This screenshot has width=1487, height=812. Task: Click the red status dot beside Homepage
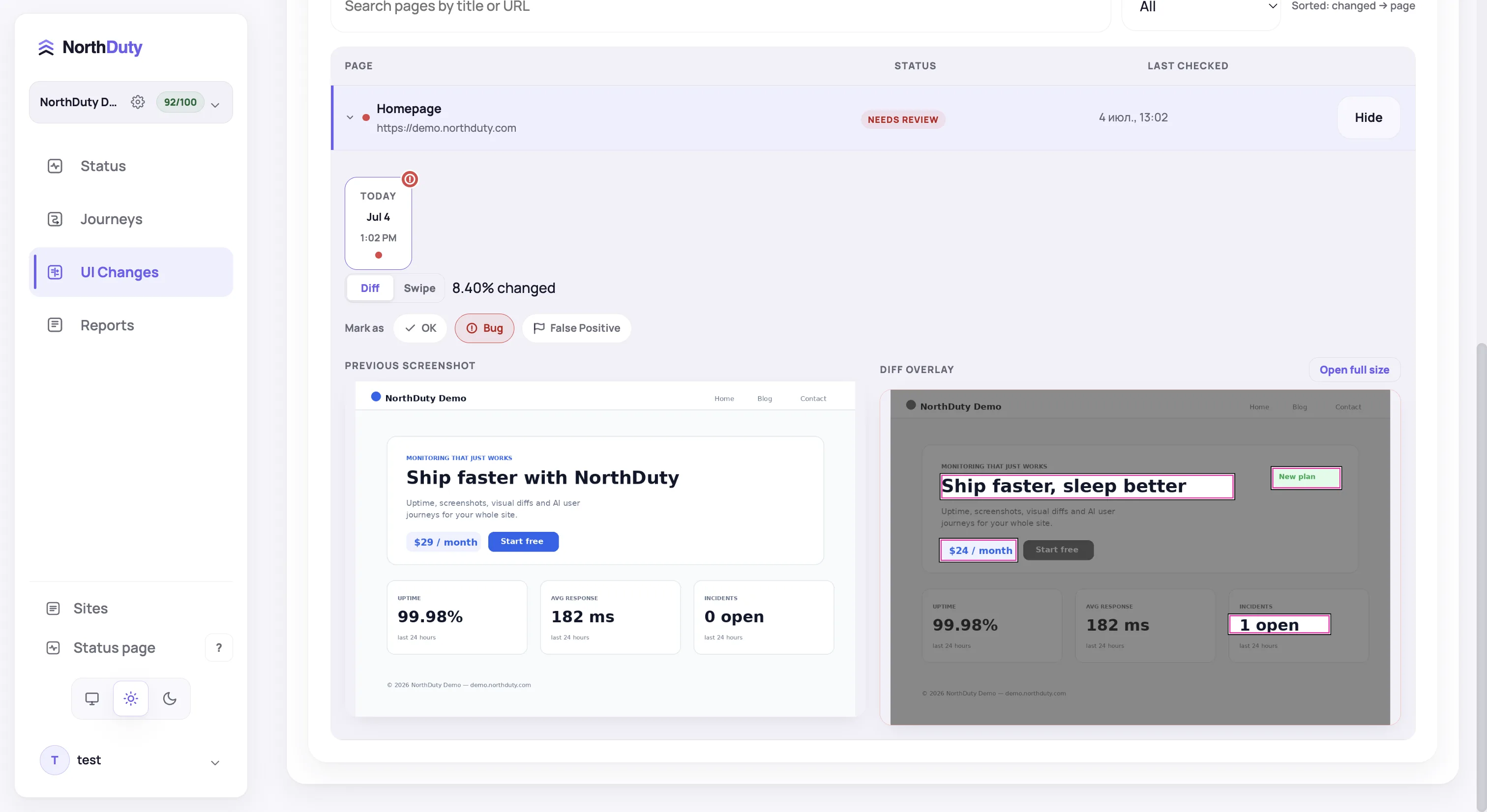point(366,118)
